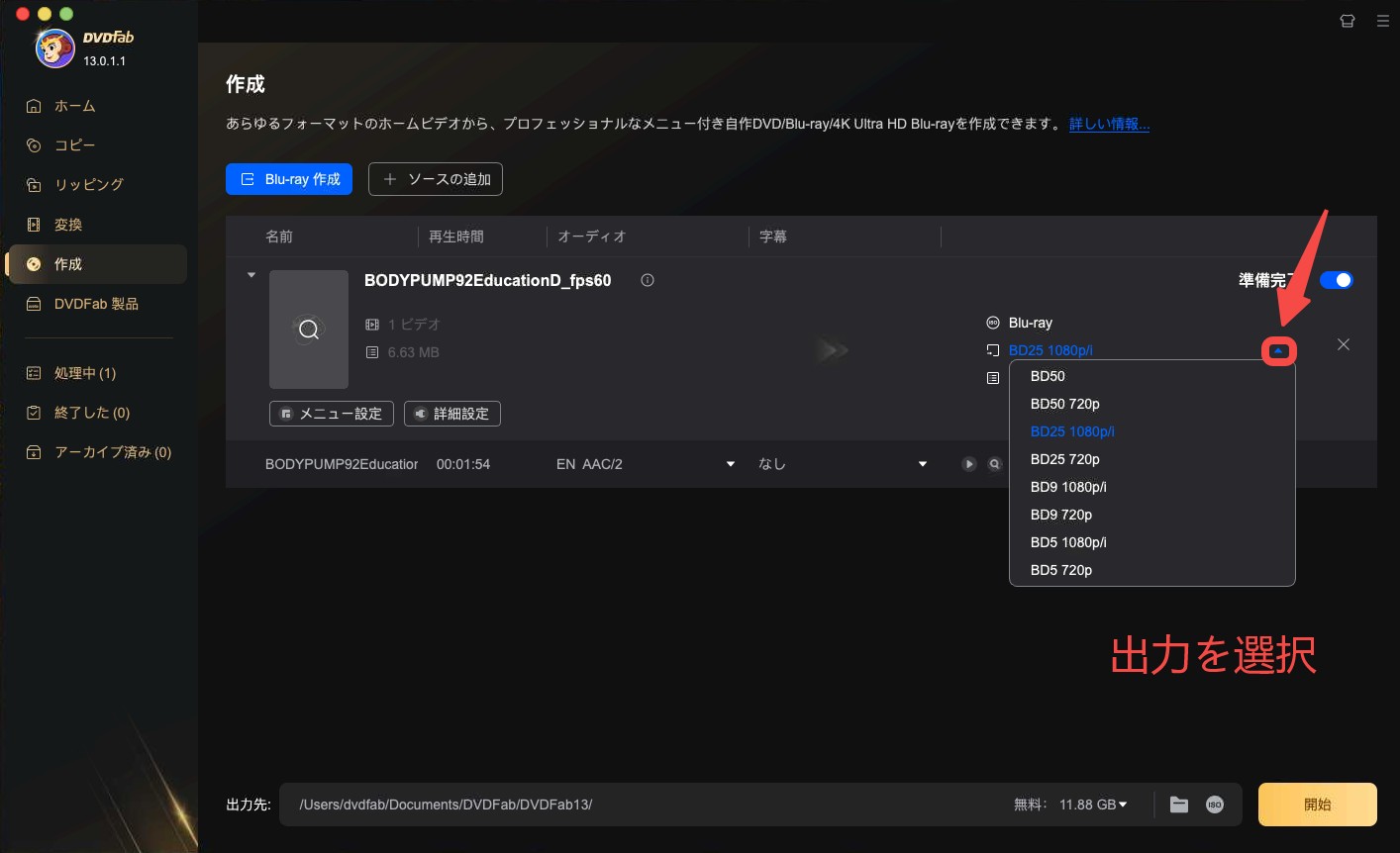Pick BD9 1080p/i output
1400x853 pixels.
(1152, 487)
